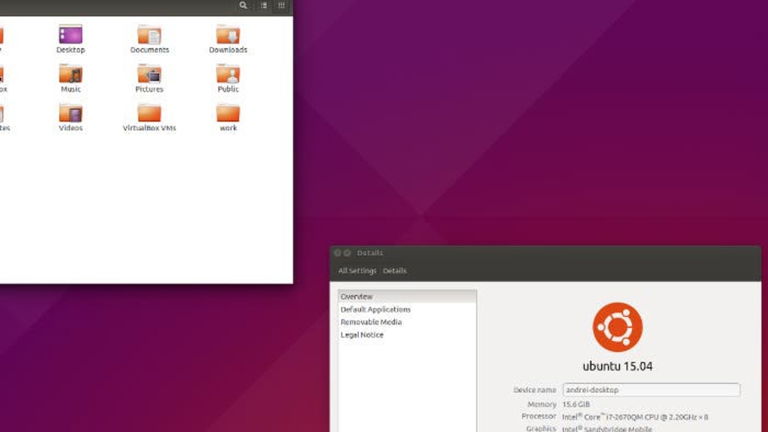Image resolution: width=768 pixels, height=432 pixels.
Task: Click the search icon in file manager
Action: 243,5
